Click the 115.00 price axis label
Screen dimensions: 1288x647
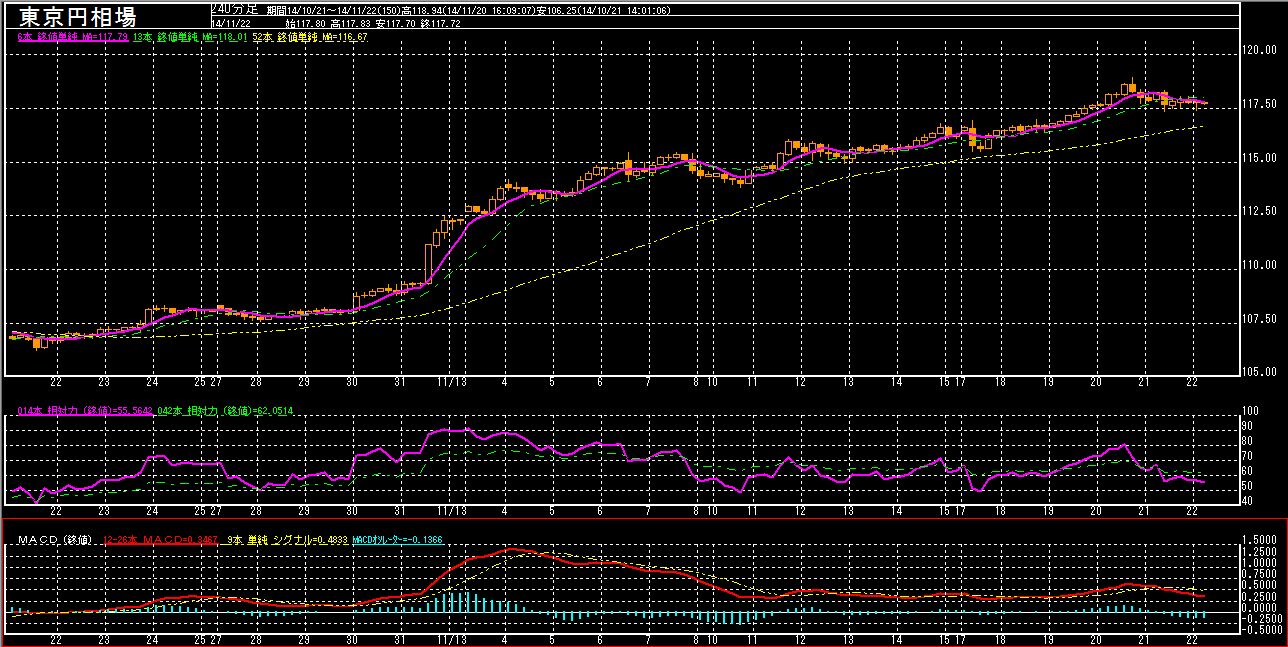pyautogui.click(x=1257, y=158)
